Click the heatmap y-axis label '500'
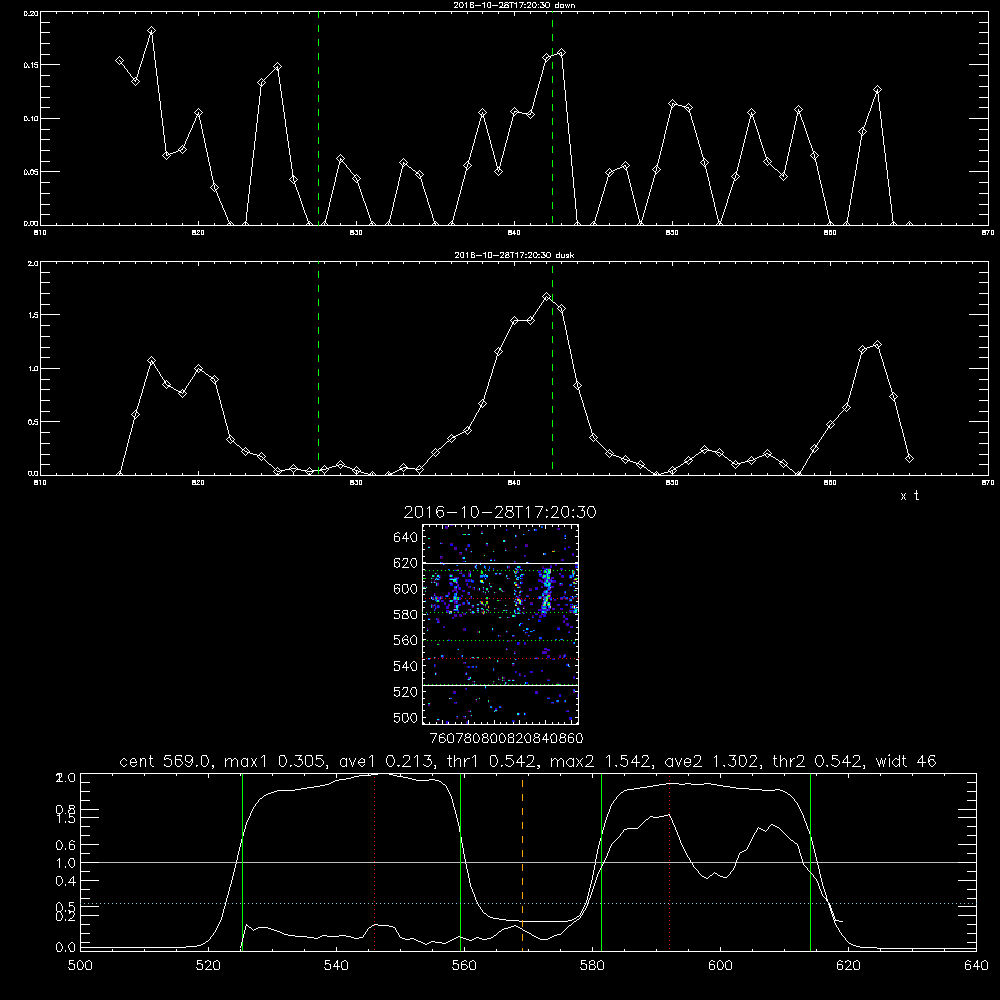This screenshot has height=1000, width=1000. (405, 718)
